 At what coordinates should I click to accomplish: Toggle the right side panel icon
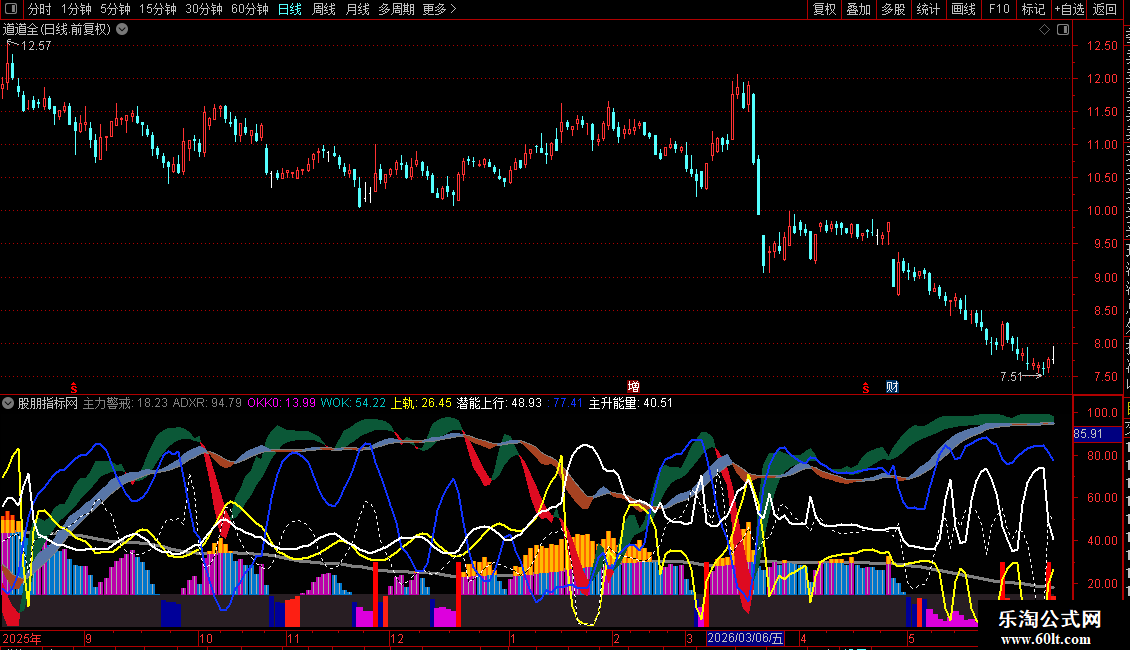(x=1063, y=29)
